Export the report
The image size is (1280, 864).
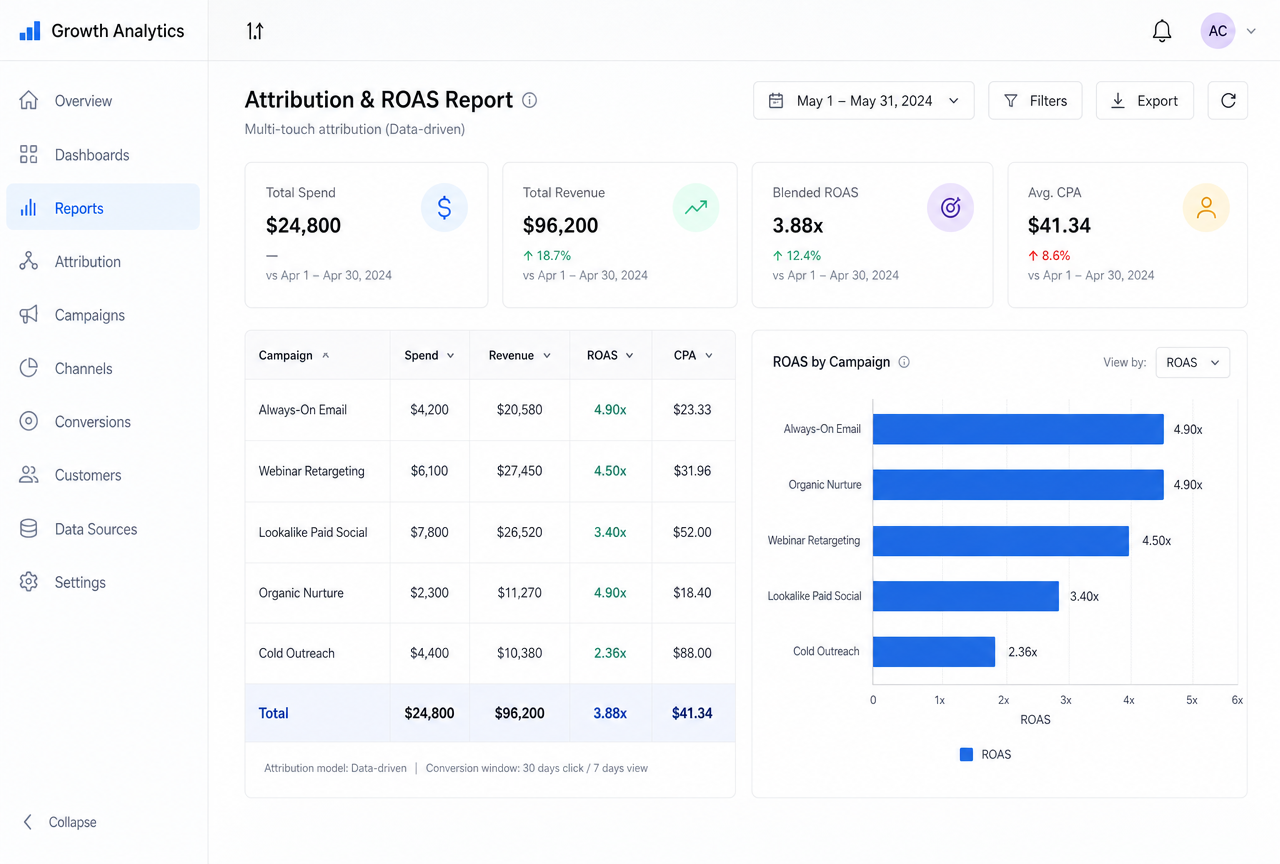[1145, 101]
